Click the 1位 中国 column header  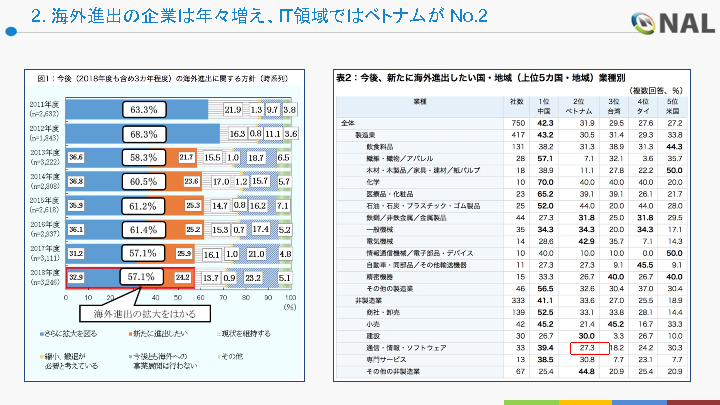click(x=545, y=105)
